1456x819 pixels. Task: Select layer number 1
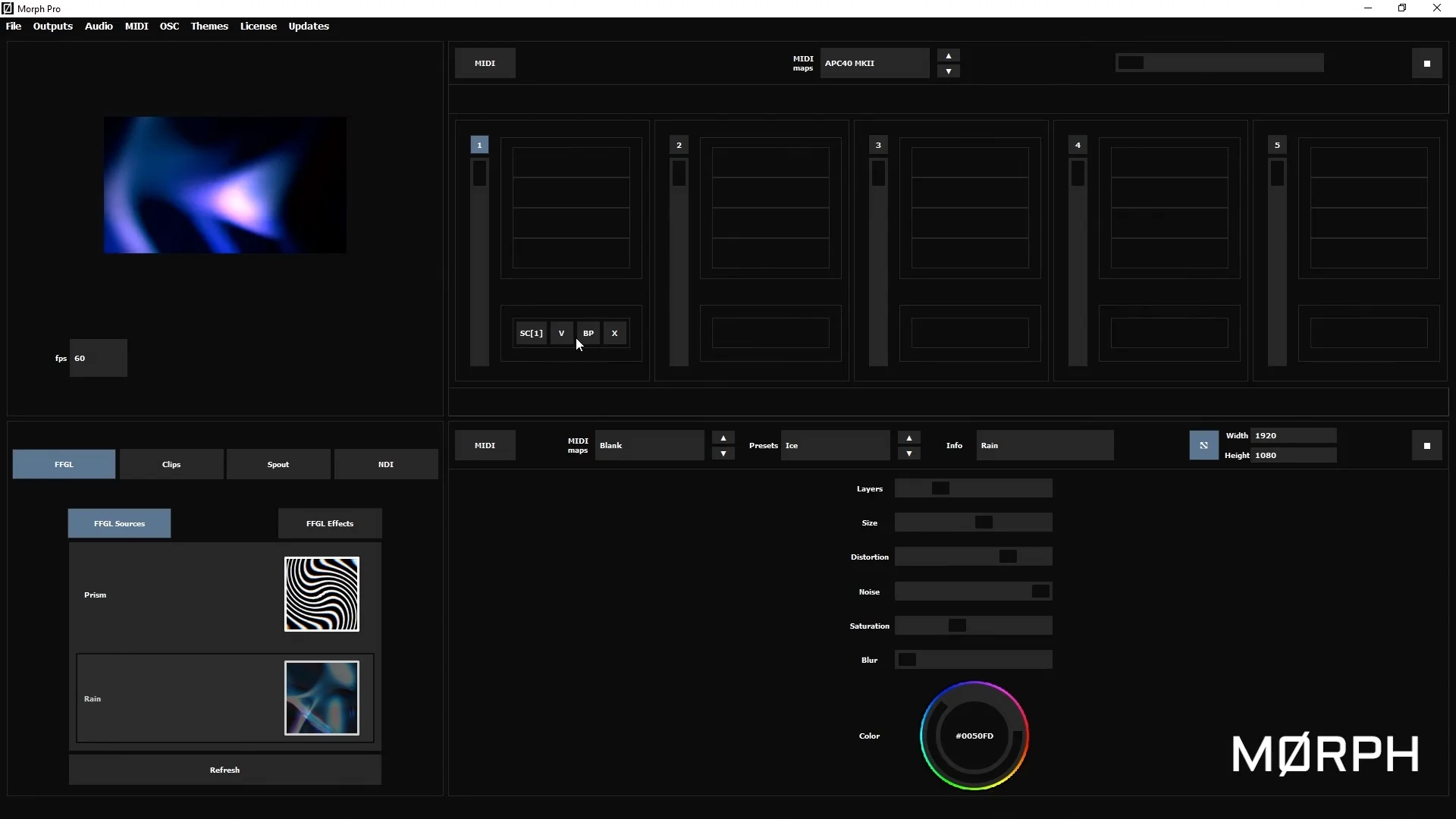pos(479,145)
